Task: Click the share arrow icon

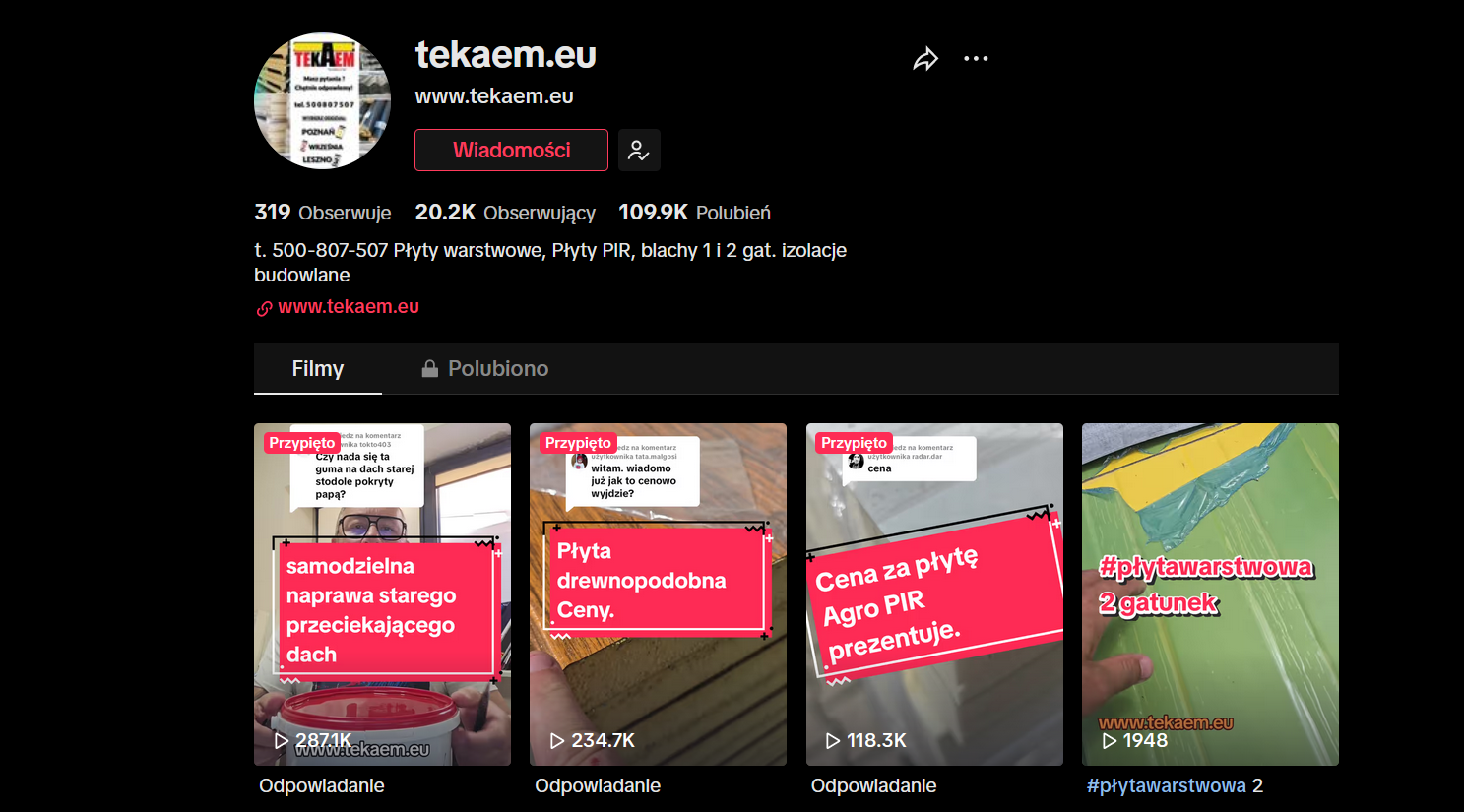Action: [x=925, y=59]
